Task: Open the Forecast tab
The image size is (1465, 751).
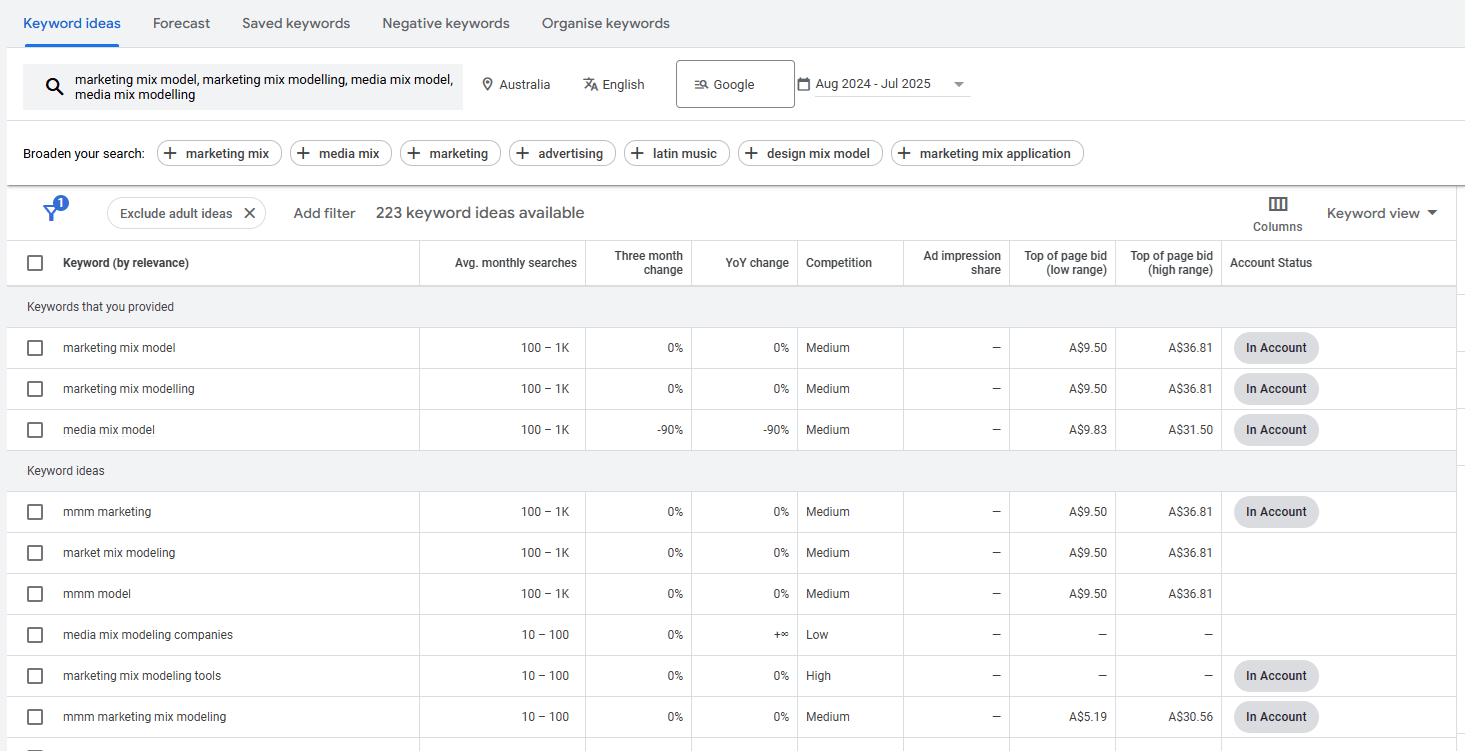Action: (181, 23)
